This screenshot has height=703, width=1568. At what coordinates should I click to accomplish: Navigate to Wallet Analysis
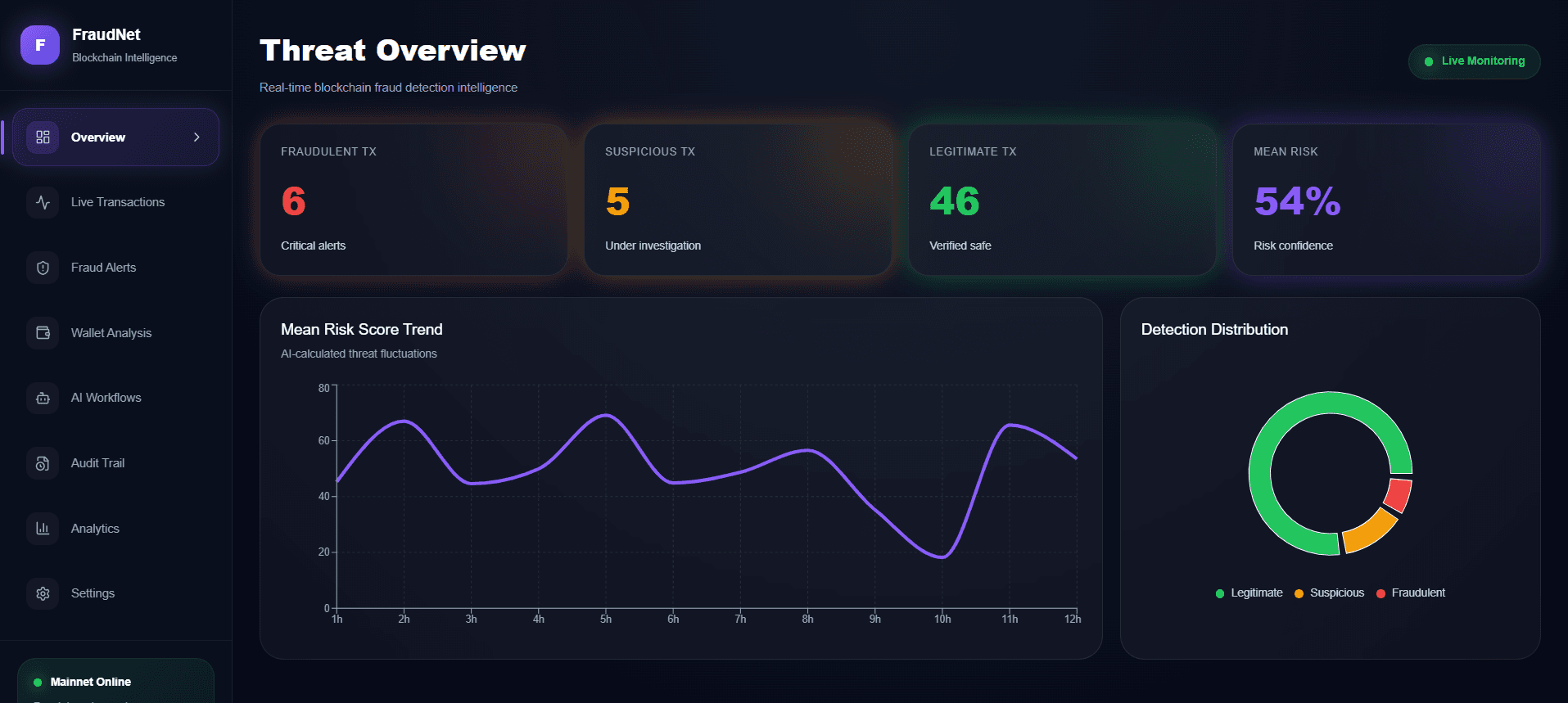click(115, 333)
